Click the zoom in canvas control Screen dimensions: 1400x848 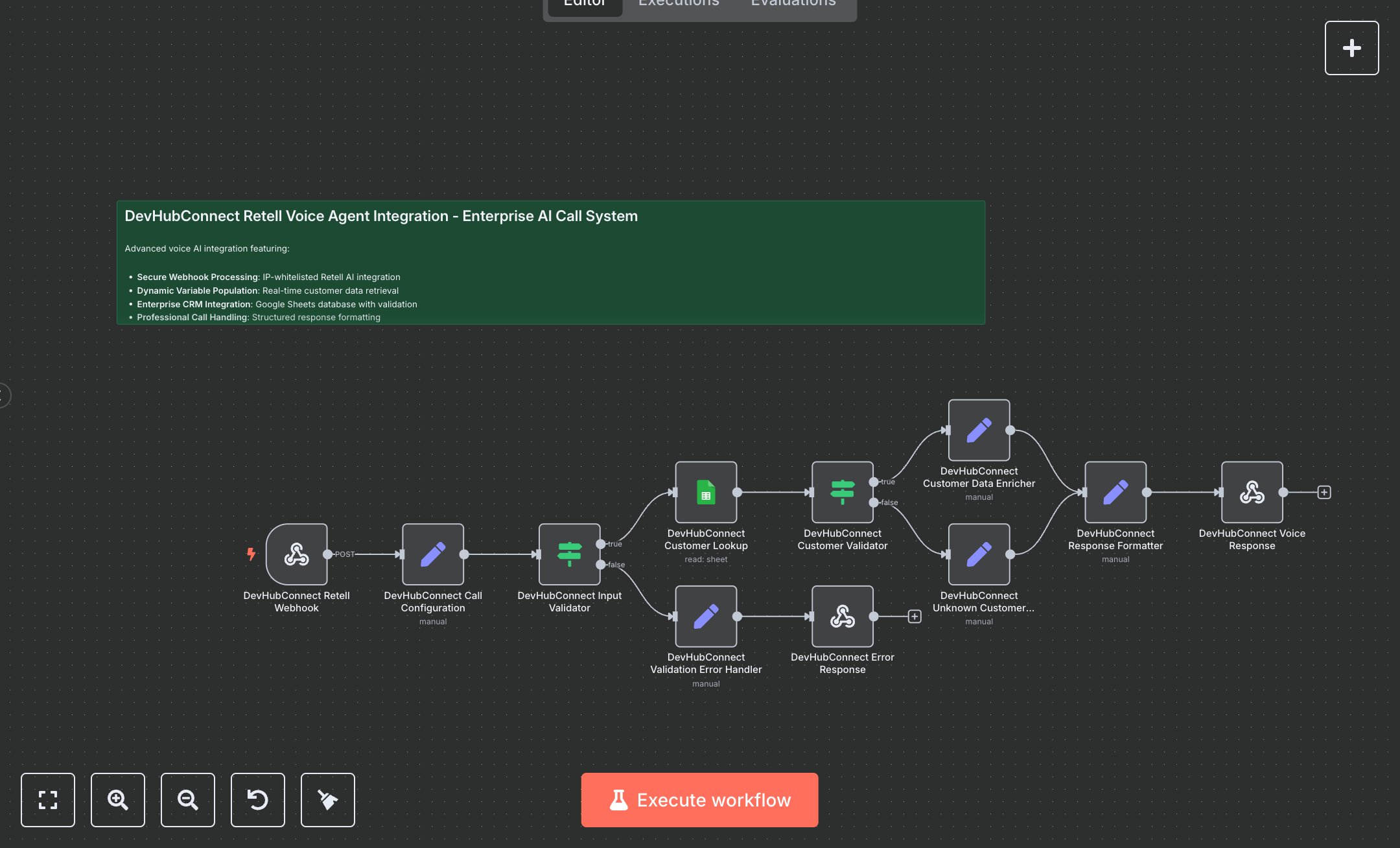click(118, 800)
